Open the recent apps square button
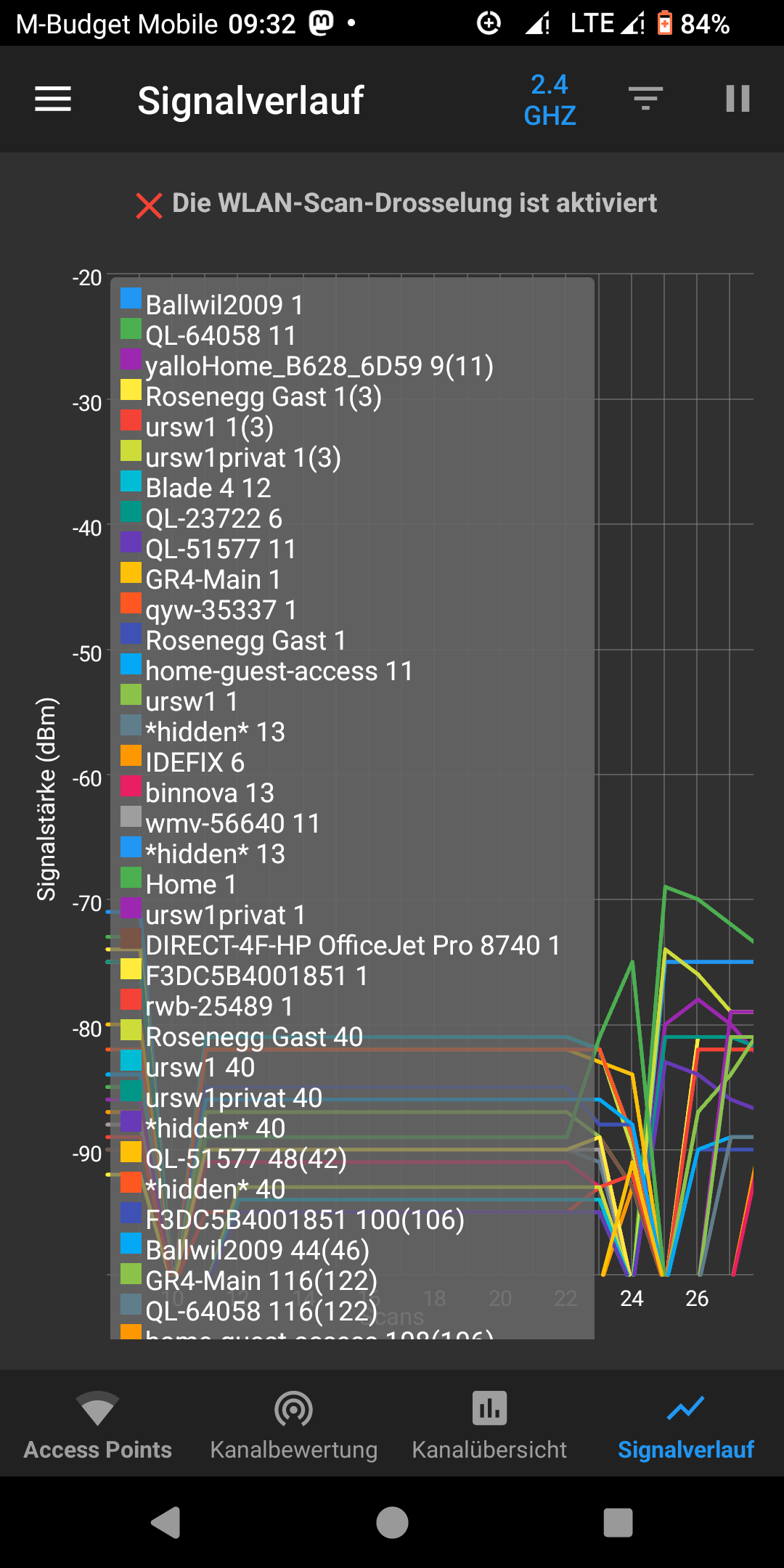Viewport: 784px width, 1568px height. click(x=618, y=1522)
